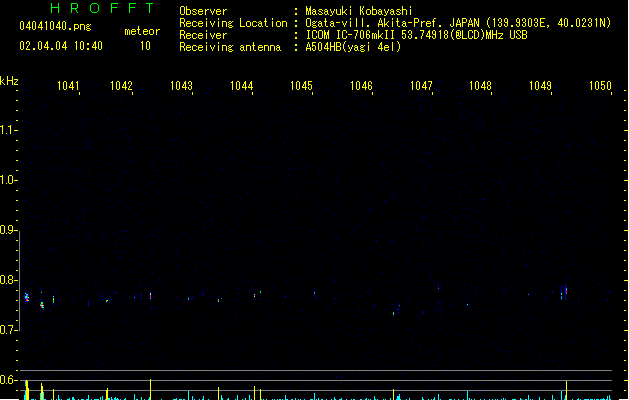This screenshot has width=629, height=400.
Task: Click frequency axis label 0.9
Action: (7, 230)
